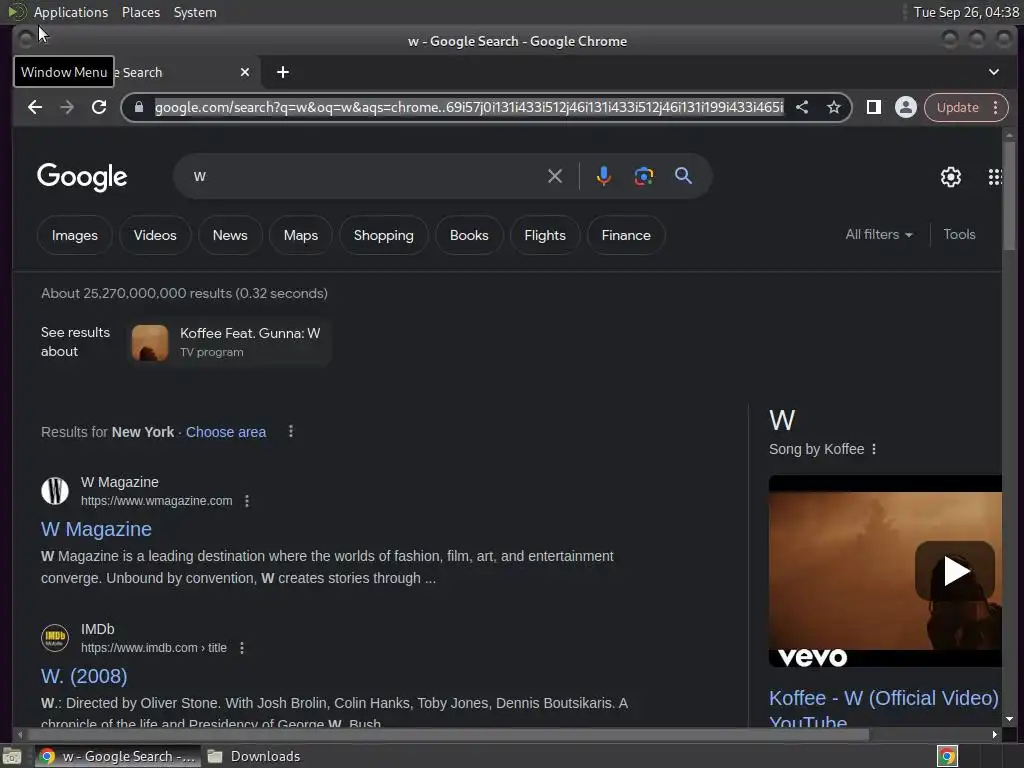
Task: Open the tab search dropdown arrow
Action: pyautogui.click(x=993, y=72)
